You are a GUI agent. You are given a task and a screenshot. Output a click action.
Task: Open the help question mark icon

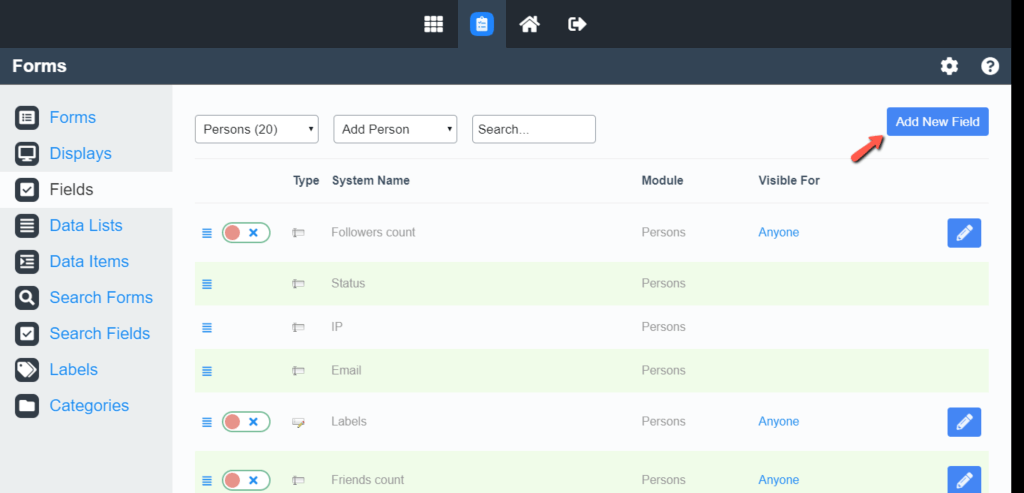(x=990, y=66)
